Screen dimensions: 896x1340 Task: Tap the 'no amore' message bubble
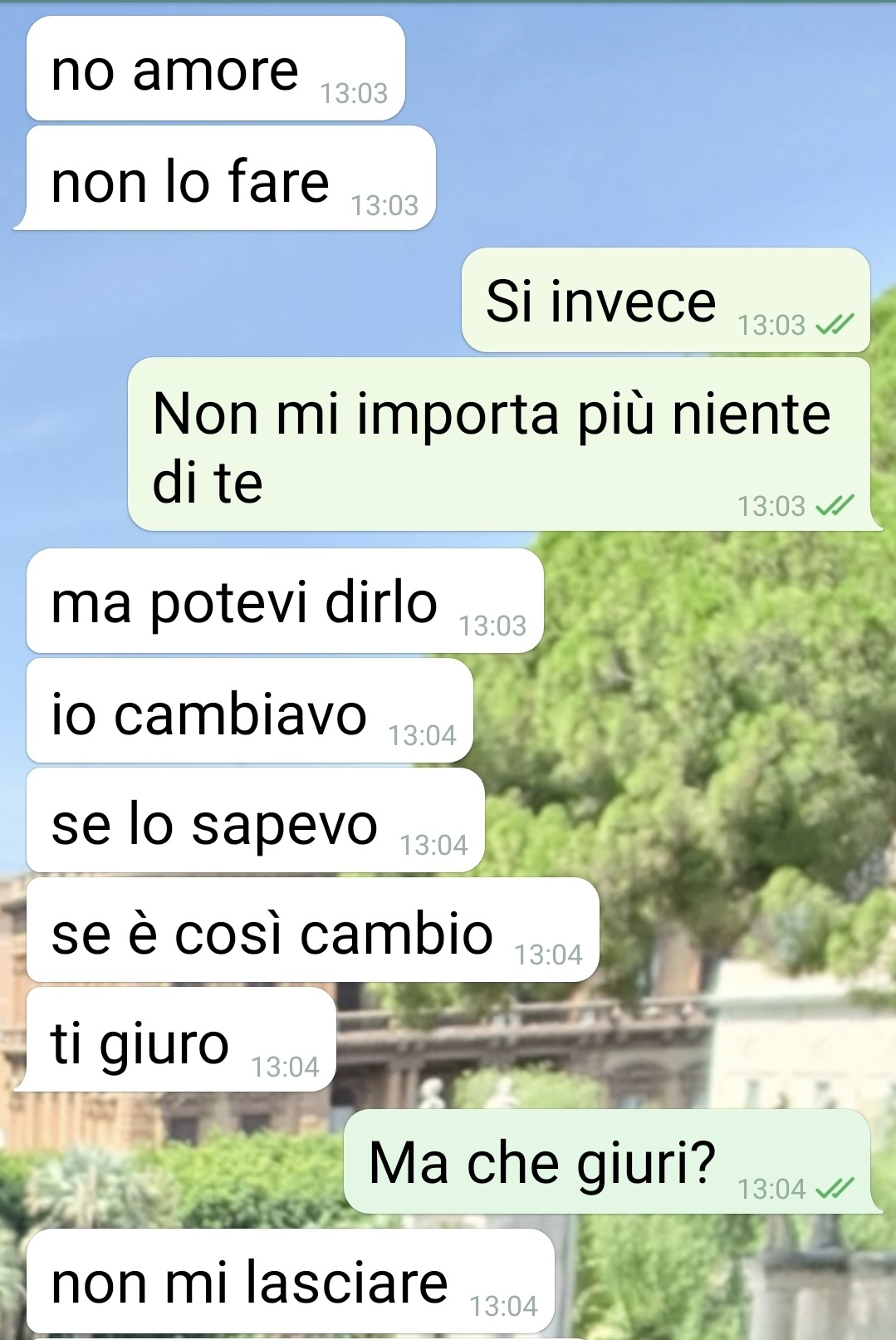coord(216,69)
